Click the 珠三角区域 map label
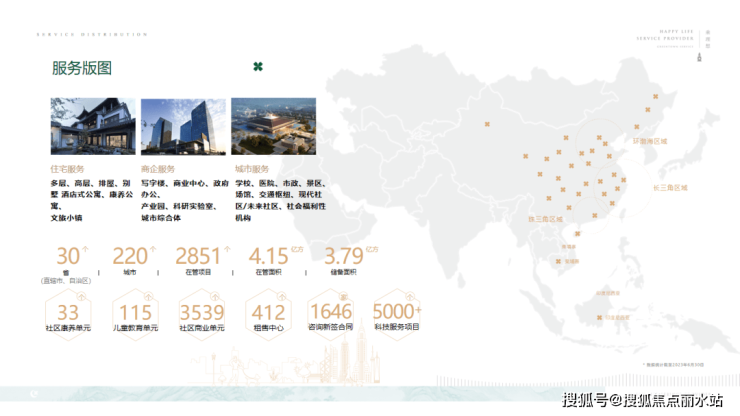 546,219
